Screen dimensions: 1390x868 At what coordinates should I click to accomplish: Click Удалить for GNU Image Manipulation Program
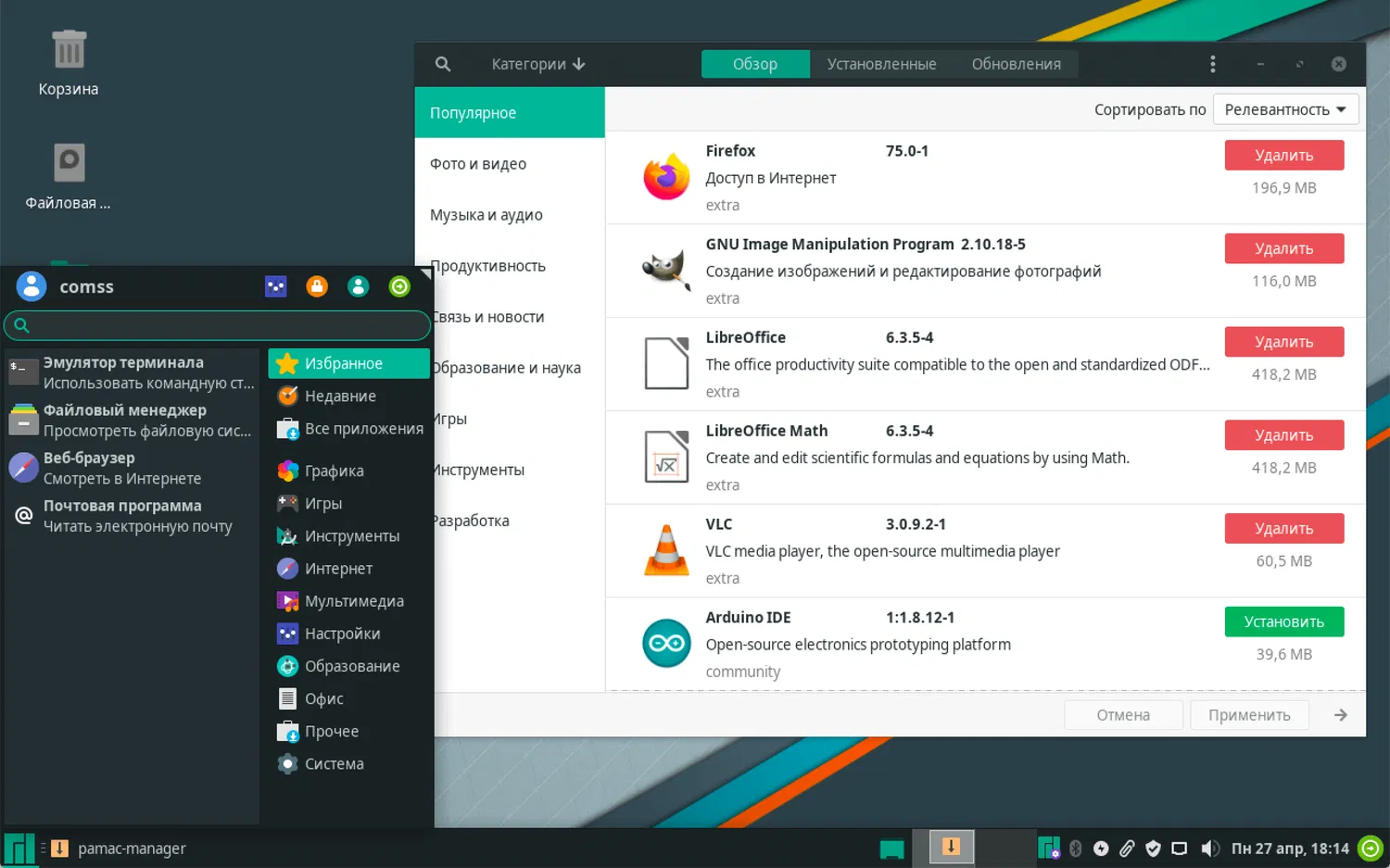point(1283,248)
